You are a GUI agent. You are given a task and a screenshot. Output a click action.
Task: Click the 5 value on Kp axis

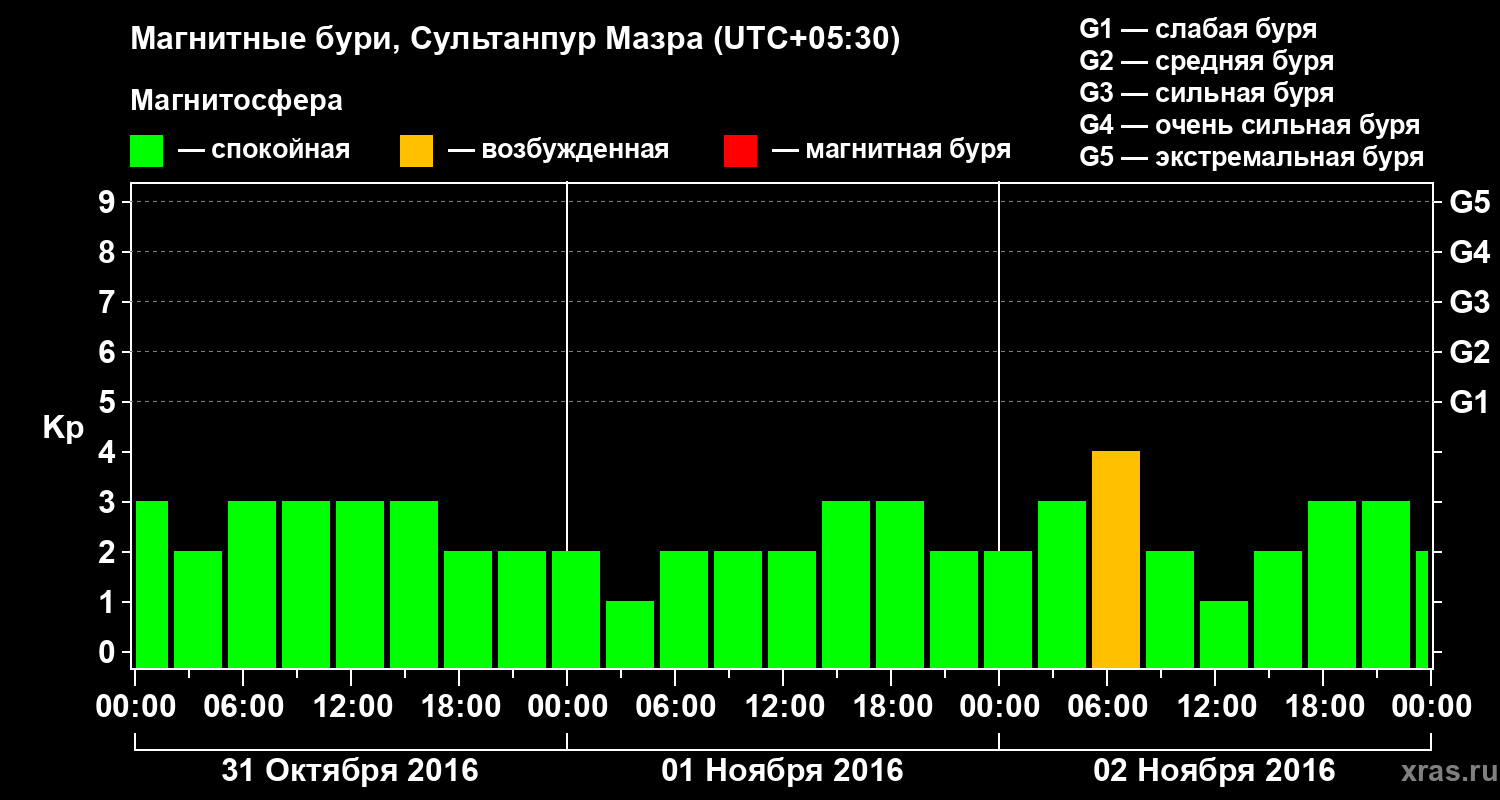pos(109,403)
